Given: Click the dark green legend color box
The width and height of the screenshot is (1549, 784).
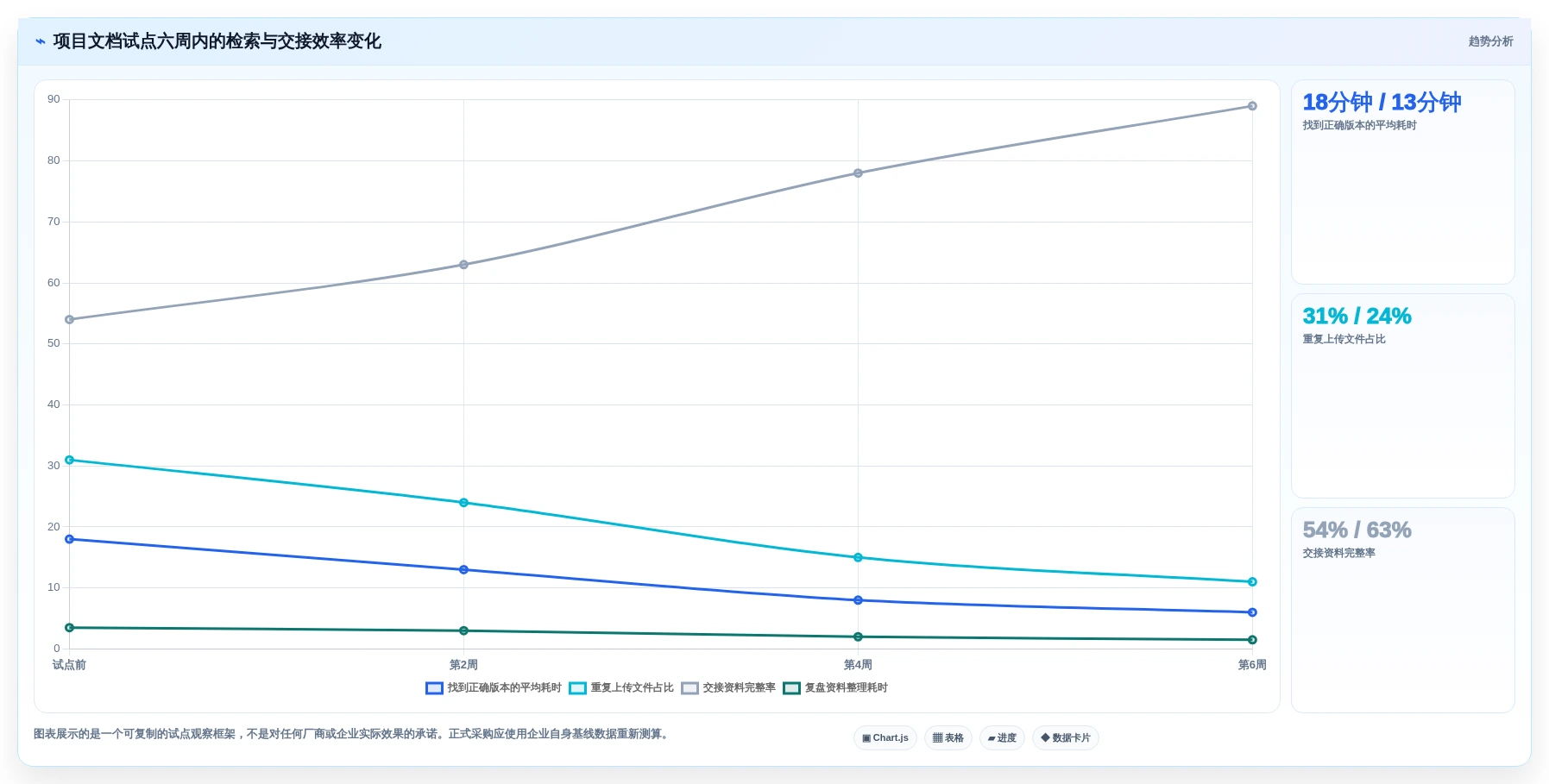Looking at the screenshot, I should (791, 688).
